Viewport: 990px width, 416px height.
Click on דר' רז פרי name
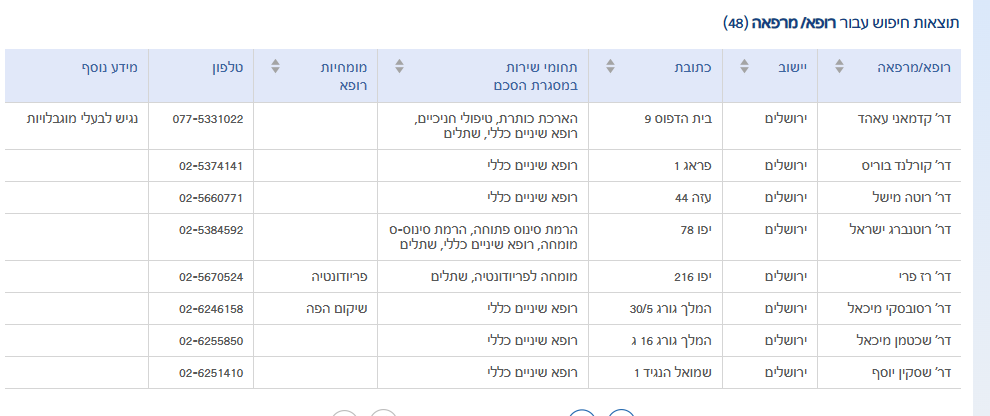(x=923, y=277)
